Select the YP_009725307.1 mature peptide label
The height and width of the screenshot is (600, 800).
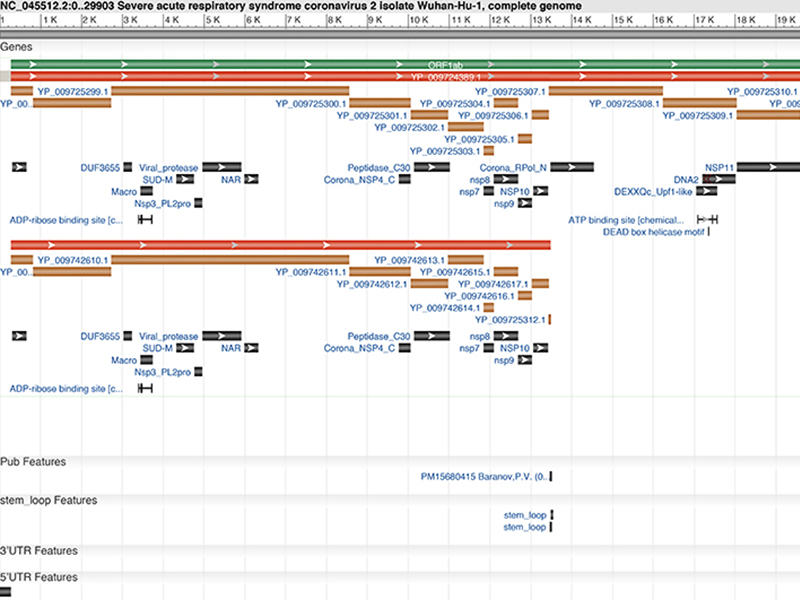point(511,91)
